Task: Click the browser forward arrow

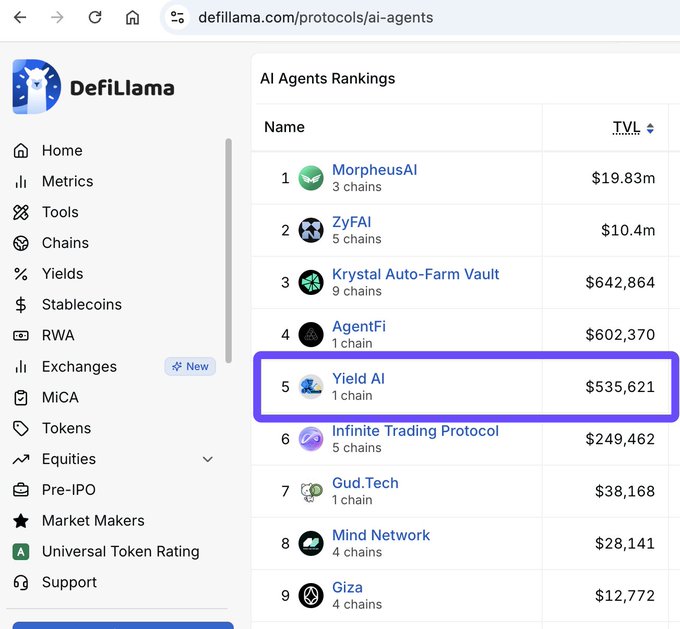Action: 57,17
